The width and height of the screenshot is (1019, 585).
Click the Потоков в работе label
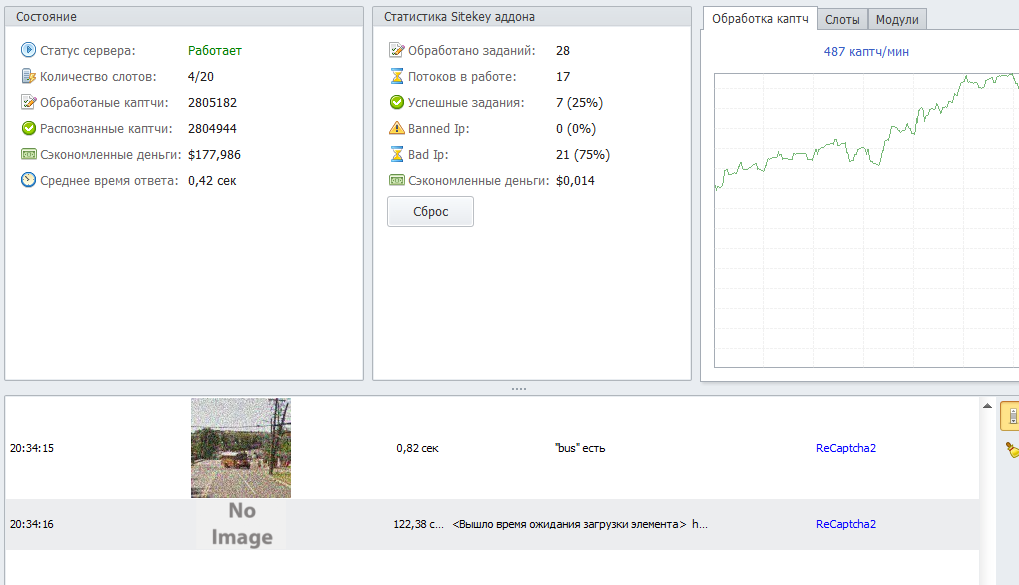[462, 76]
